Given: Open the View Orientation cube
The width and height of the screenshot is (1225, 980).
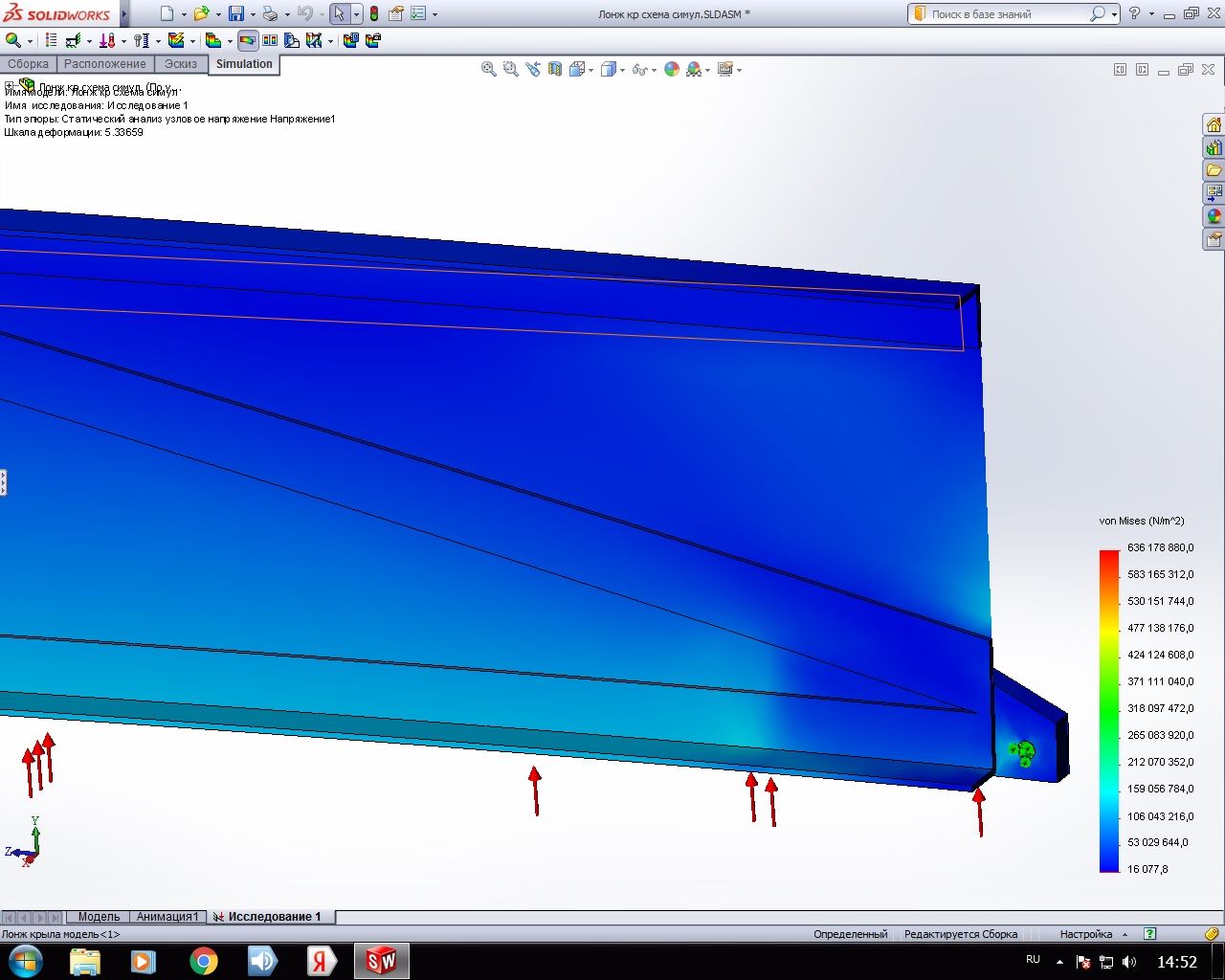Looking at the screenshot, I should click(577, 69).
